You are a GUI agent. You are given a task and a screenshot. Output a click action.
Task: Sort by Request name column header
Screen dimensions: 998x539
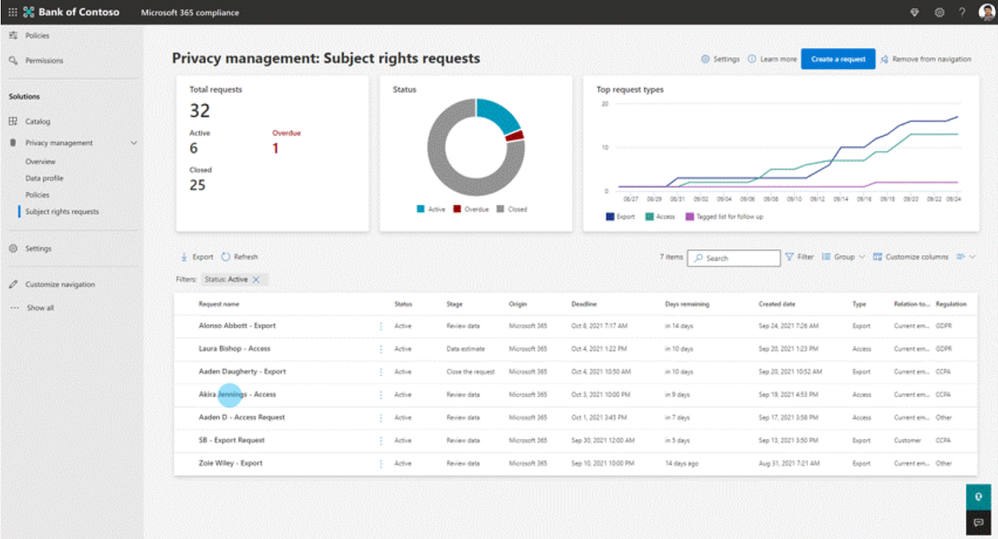pos(219,304)
